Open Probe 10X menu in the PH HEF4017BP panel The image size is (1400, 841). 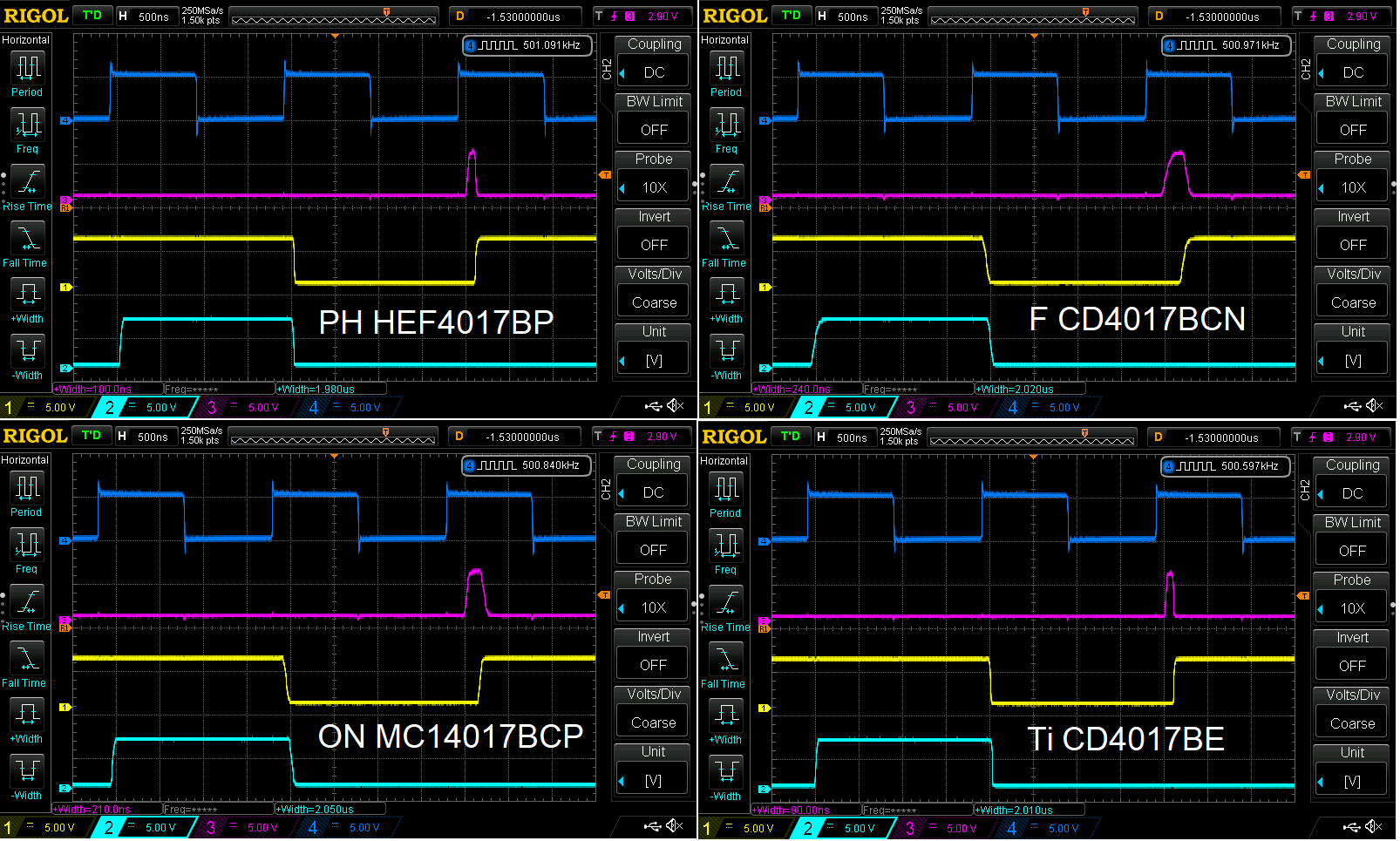pyautogui.click(x=654, y=177)
